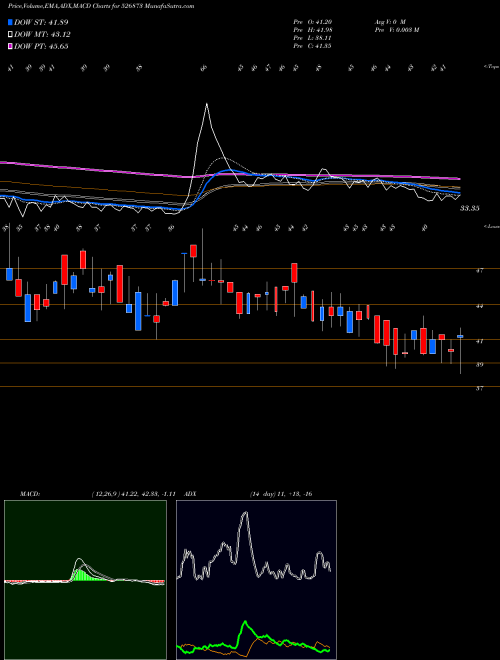Click the Pre V: 0.003 M value
Screen dimensions: 500x660
point(396,30)
